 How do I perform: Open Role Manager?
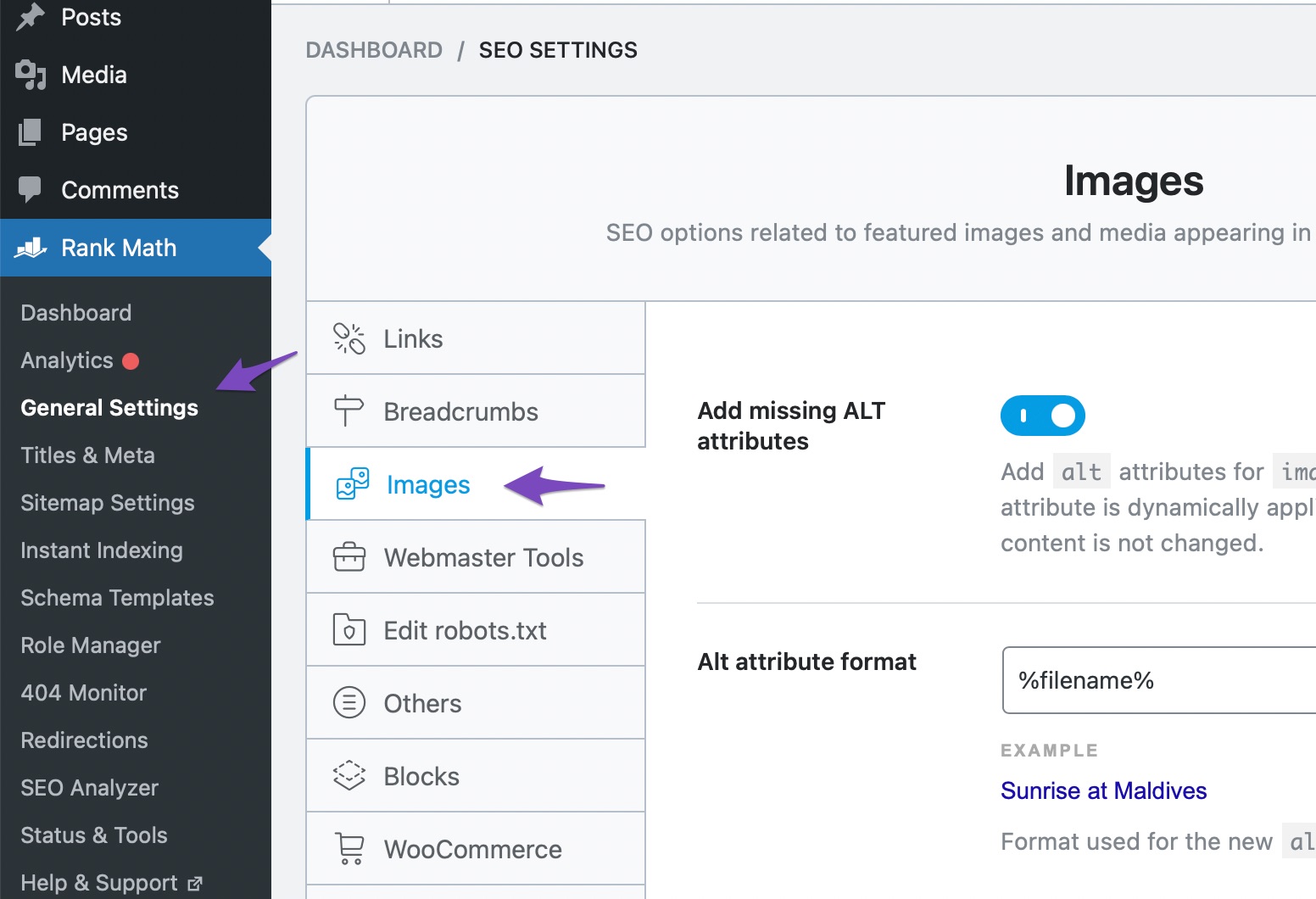click(91, 645)
